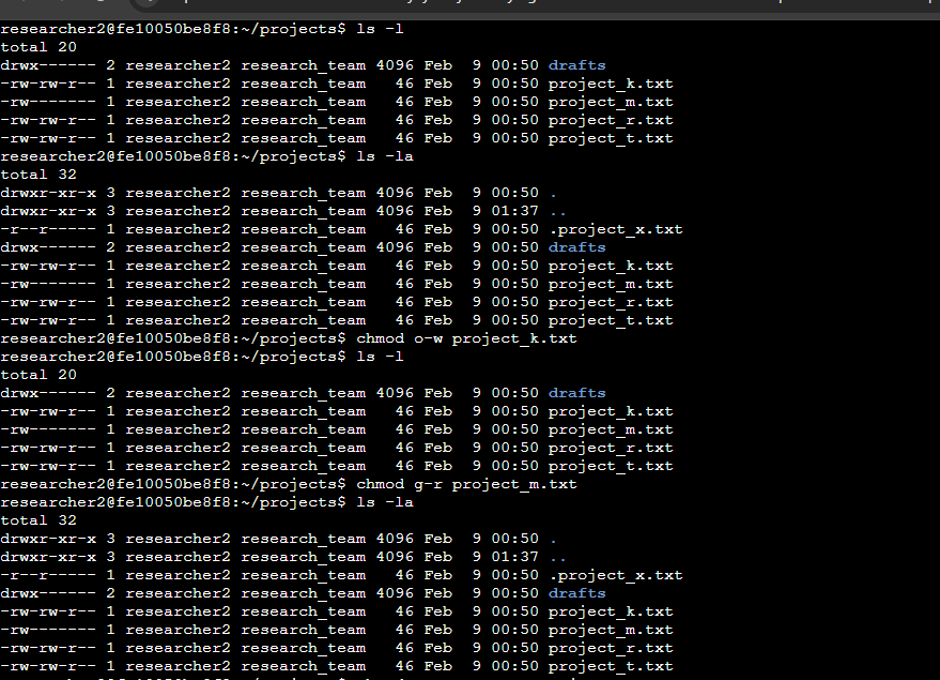
Task: Click project_m.txt in the topmost listing
Action: tap(610, 102)
